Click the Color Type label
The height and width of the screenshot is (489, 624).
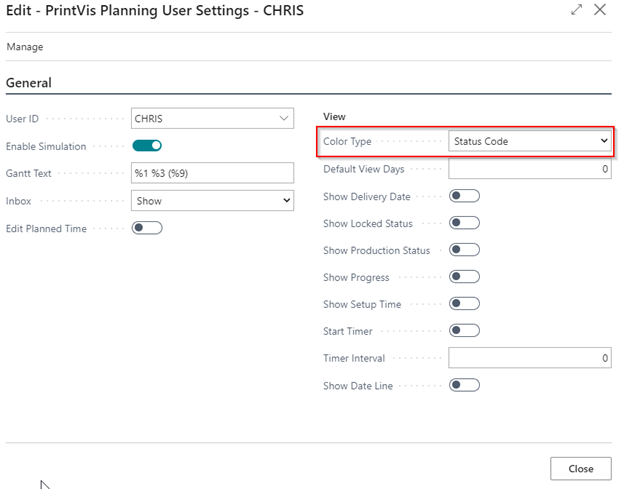[347, 141]
